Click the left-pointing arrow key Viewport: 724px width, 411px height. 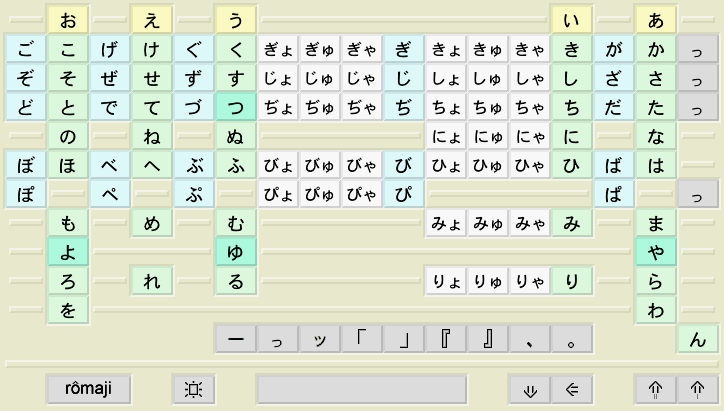[572, 389]
